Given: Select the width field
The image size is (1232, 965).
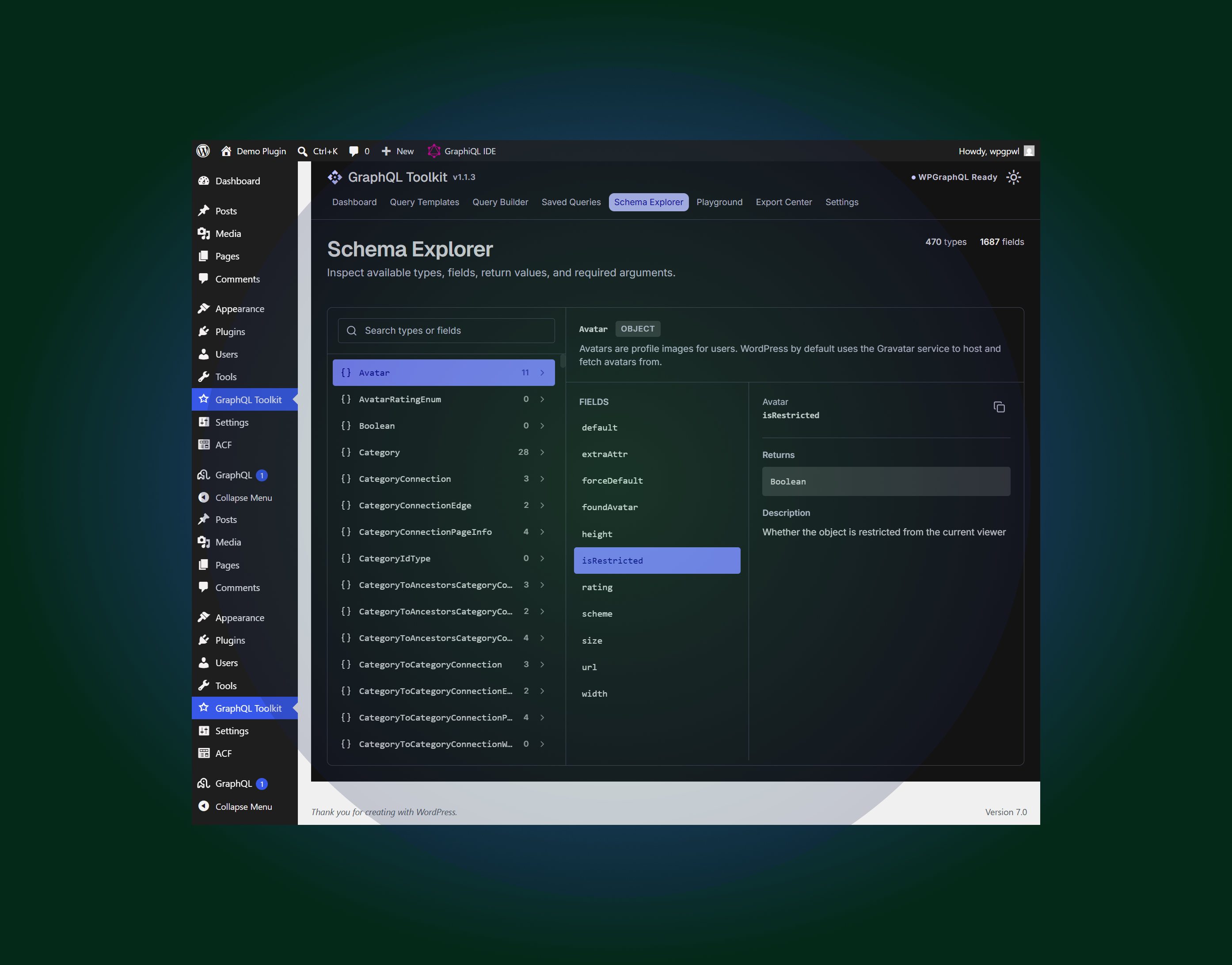Looking at the screenshot, I should 657,694.
